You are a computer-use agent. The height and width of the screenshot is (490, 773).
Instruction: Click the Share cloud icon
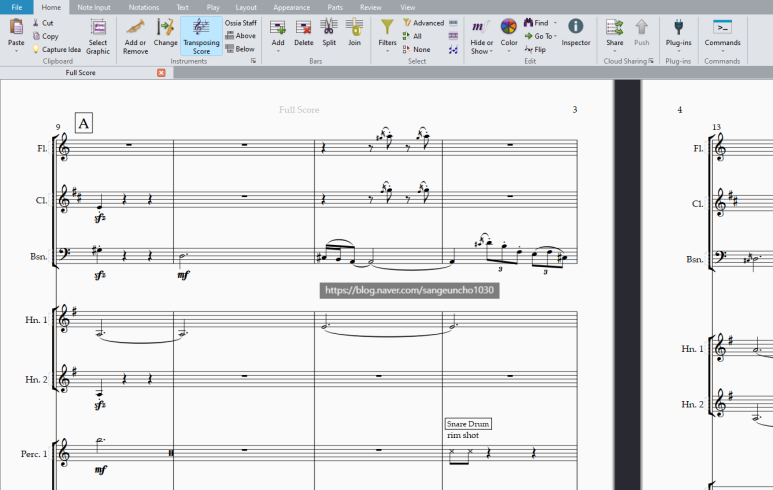(615, 28)
